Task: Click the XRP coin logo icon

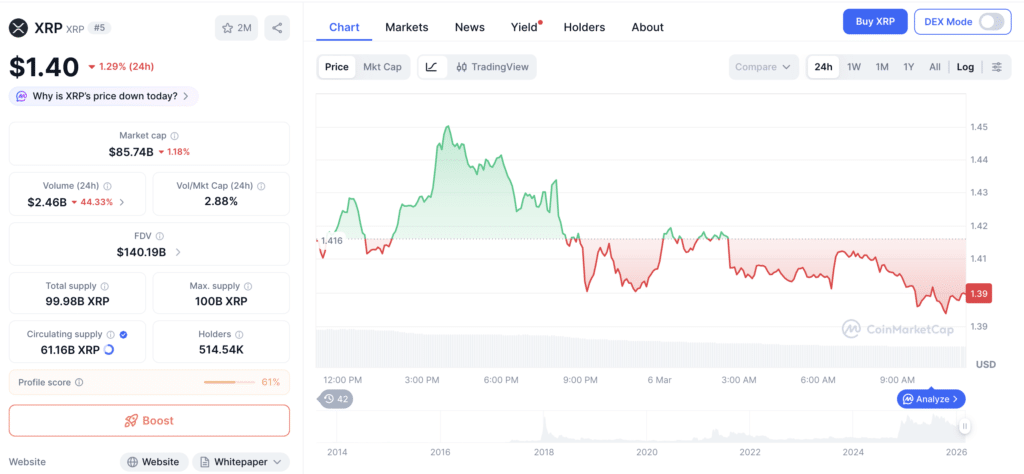Action: [x=18, y=28]
